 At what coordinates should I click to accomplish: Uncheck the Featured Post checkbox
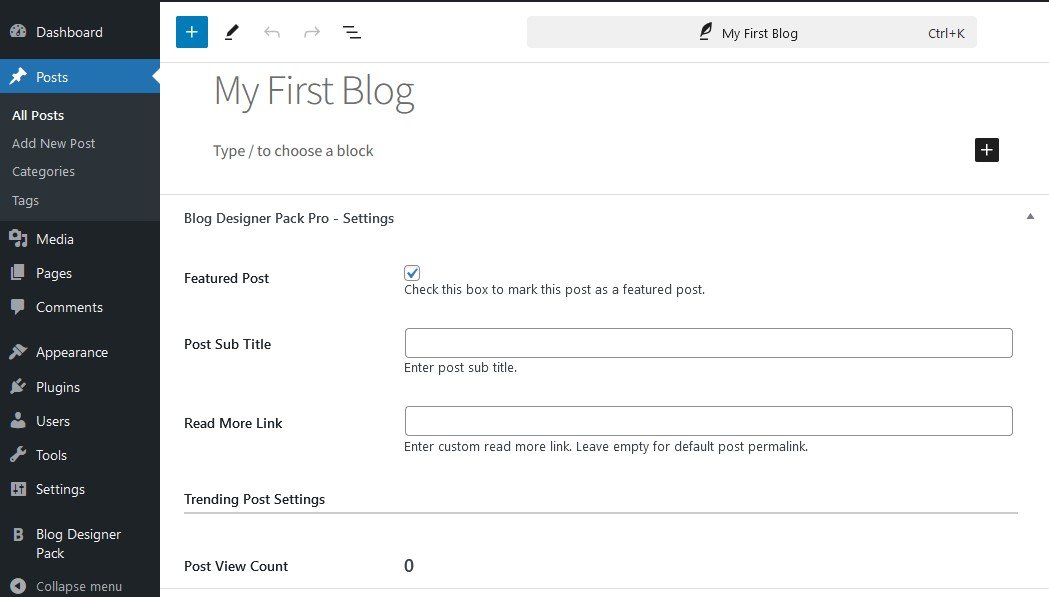pyautogui.click(x=412, y=272)
